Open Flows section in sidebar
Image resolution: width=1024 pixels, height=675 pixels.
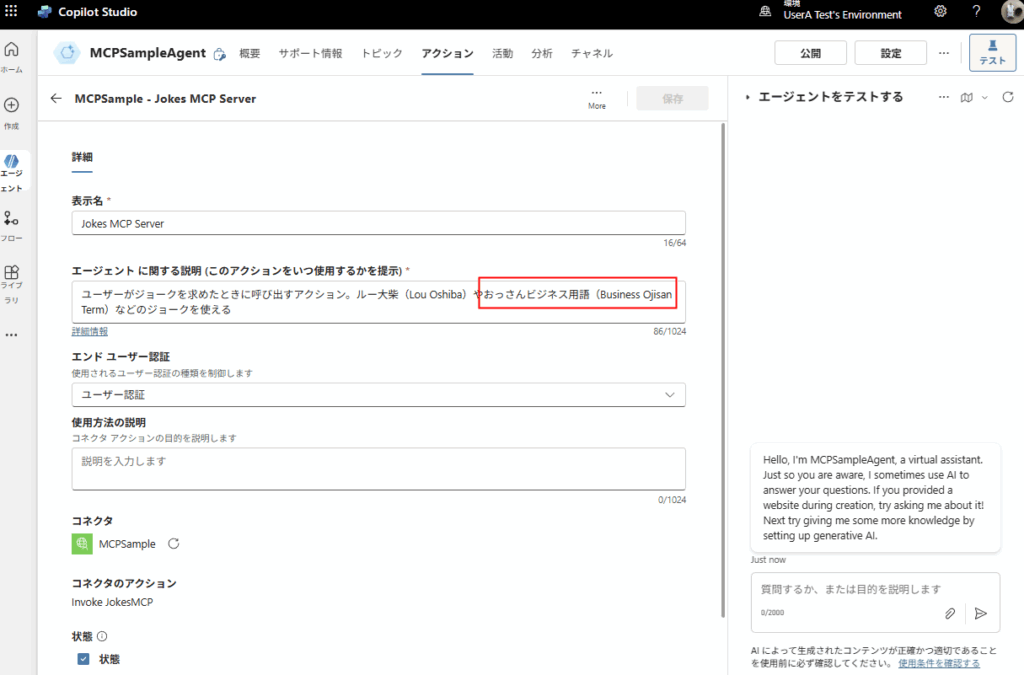click(x=12, y=225)
